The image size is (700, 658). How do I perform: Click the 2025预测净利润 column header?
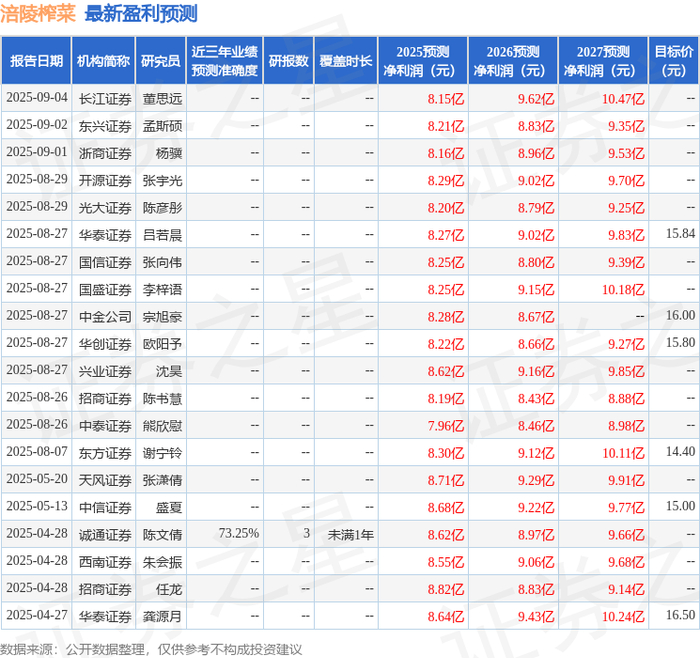tap(423, 61)
